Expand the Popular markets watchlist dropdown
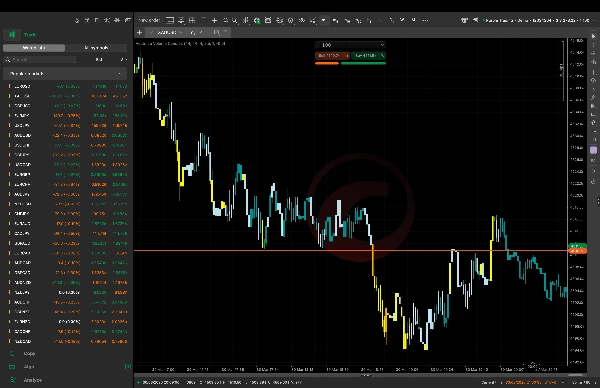Image resolution: width=600 pixels, height=388 pixels. pos(65,73)
